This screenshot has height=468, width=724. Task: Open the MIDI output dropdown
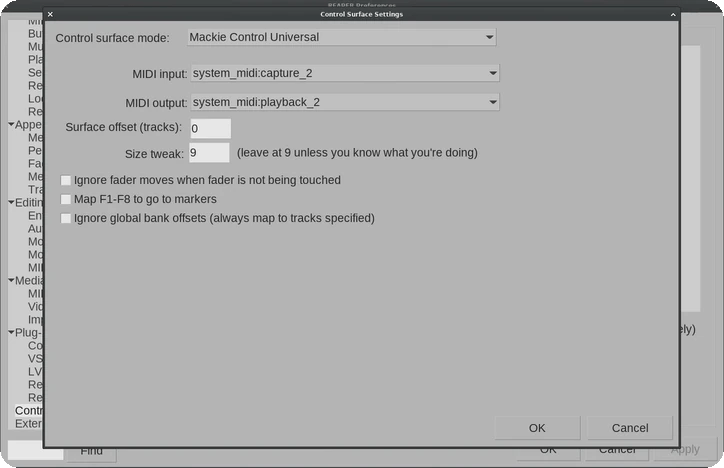tap(345, 102)
